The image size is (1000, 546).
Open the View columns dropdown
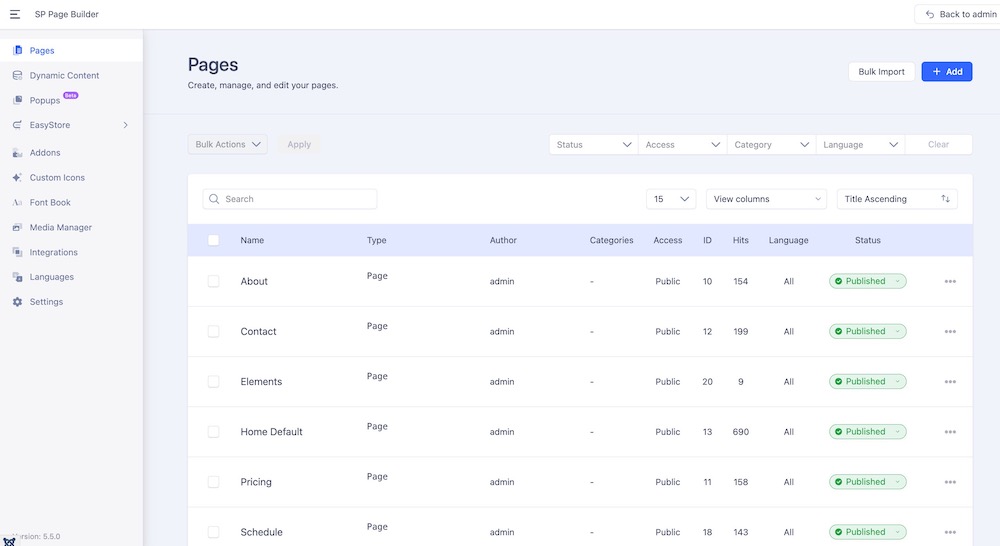766,199
